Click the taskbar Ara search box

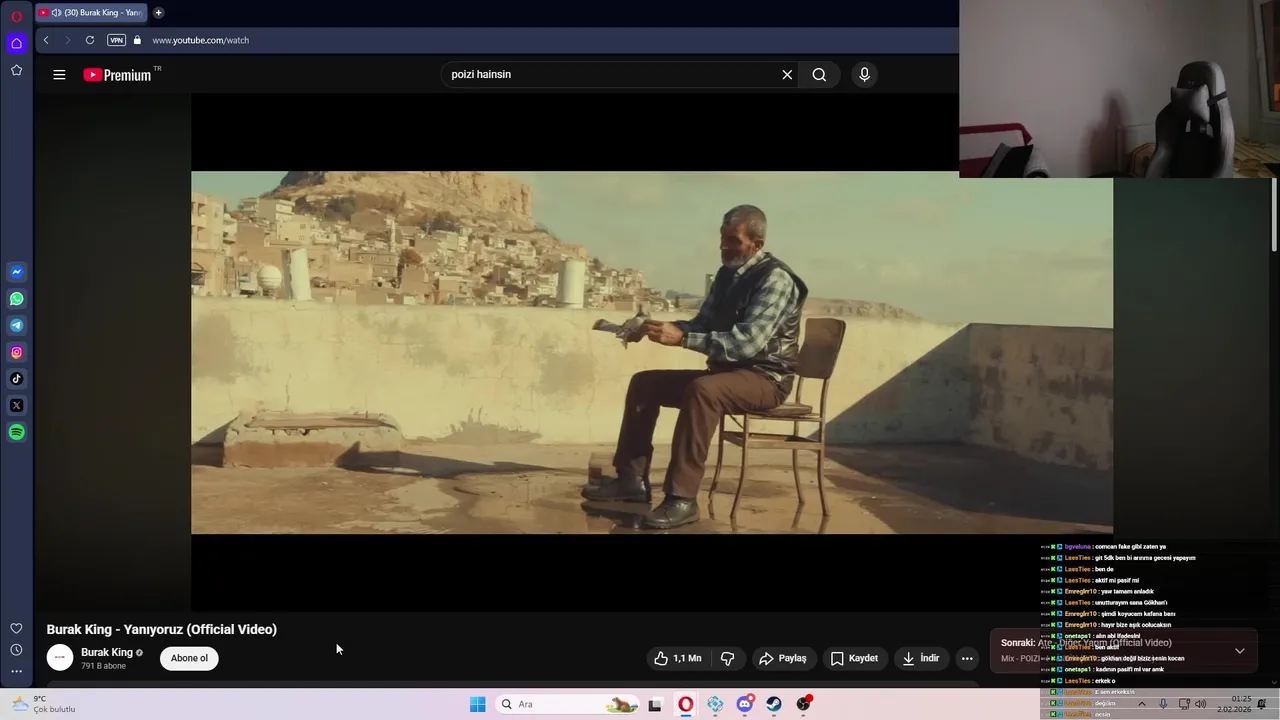[x=567, y=704]
